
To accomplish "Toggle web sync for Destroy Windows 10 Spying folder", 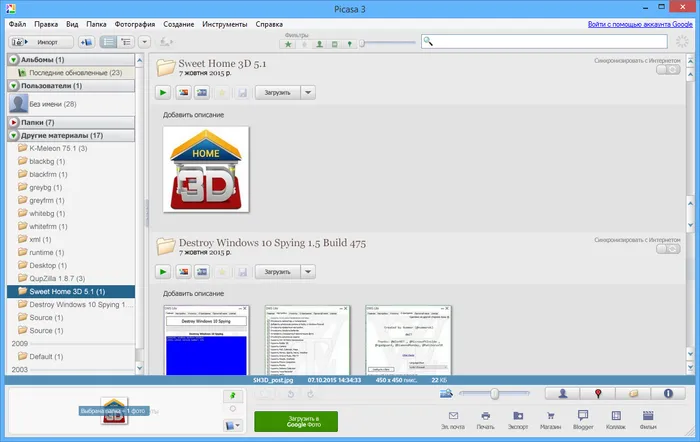I will (668, 249).
